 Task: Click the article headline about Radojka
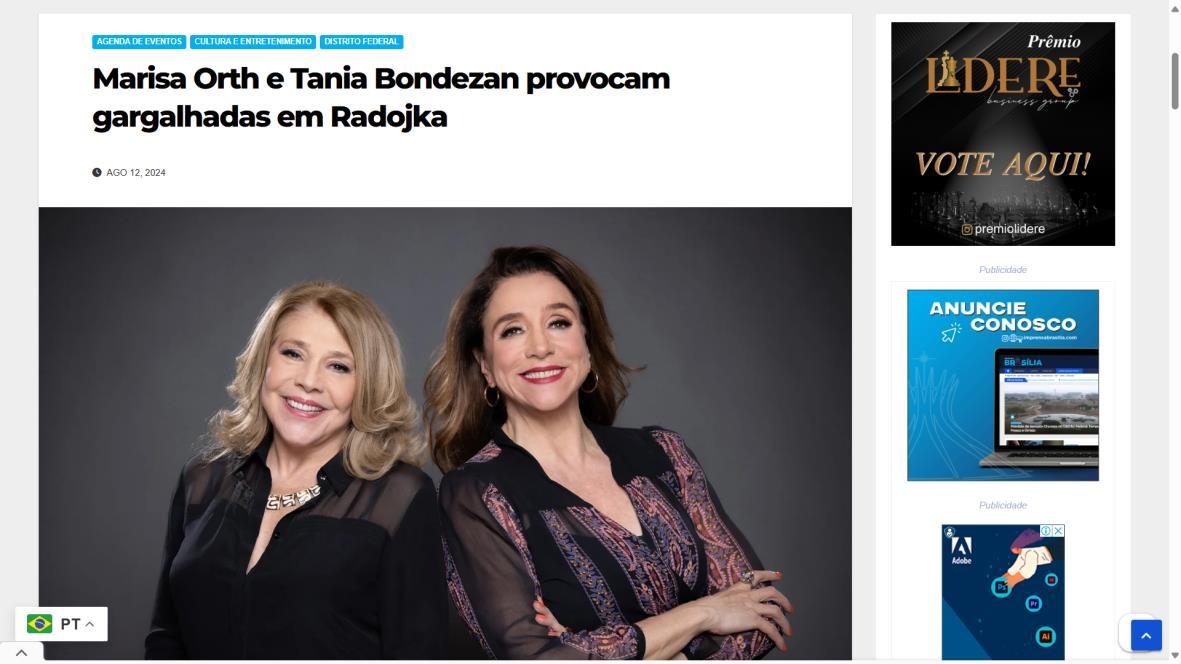pos(381,98)
